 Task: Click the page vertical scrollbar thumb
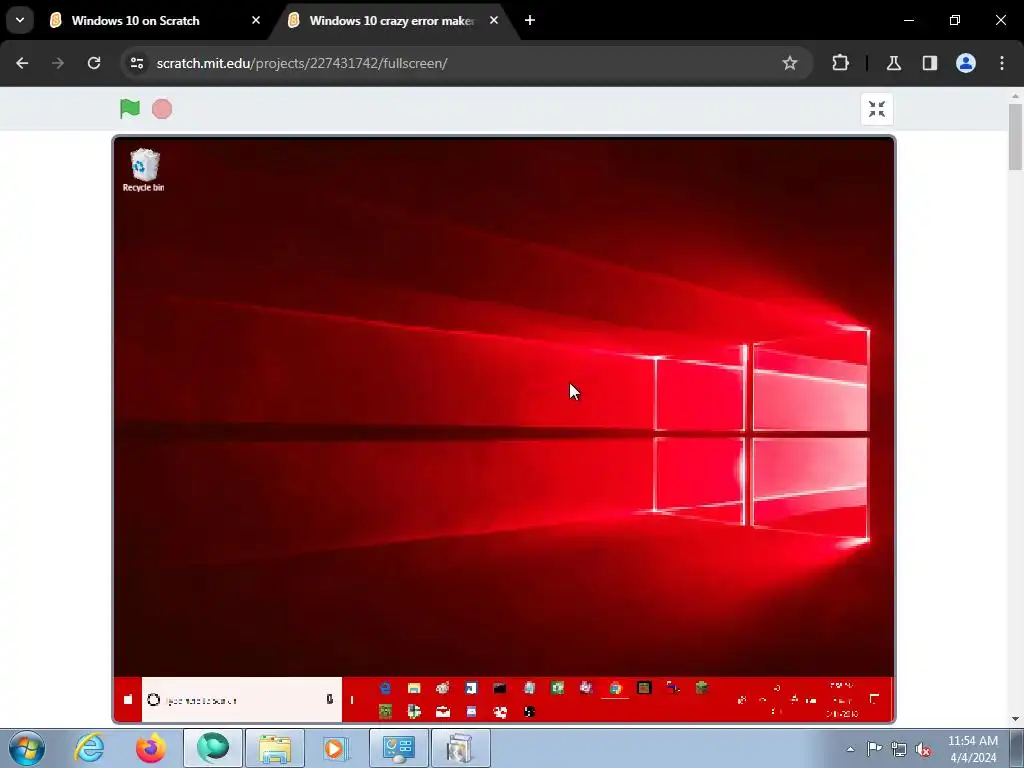pos(1016,136)
